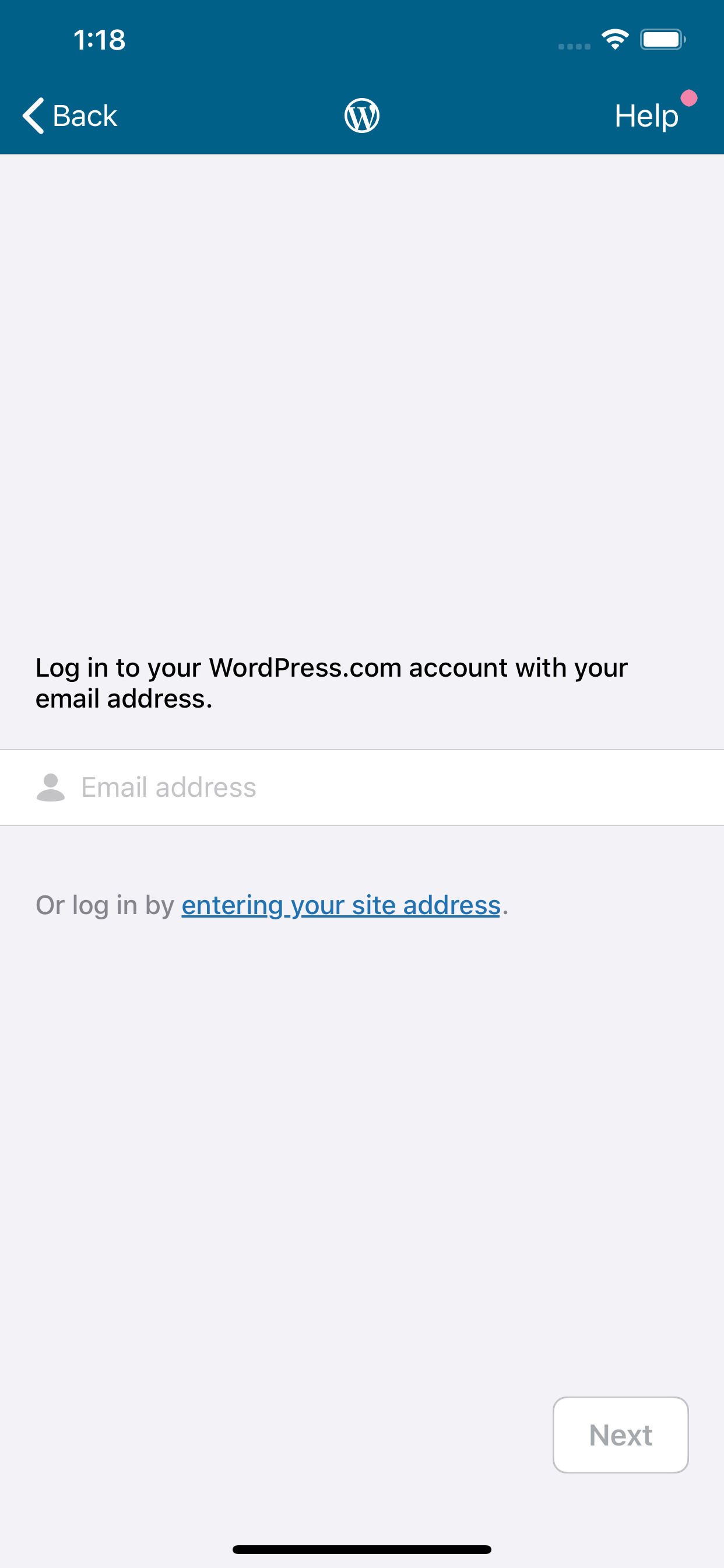Tap the home indicator bar at bottom
This screenshot has width=724, height=1568.
[x=362, y=1549]
